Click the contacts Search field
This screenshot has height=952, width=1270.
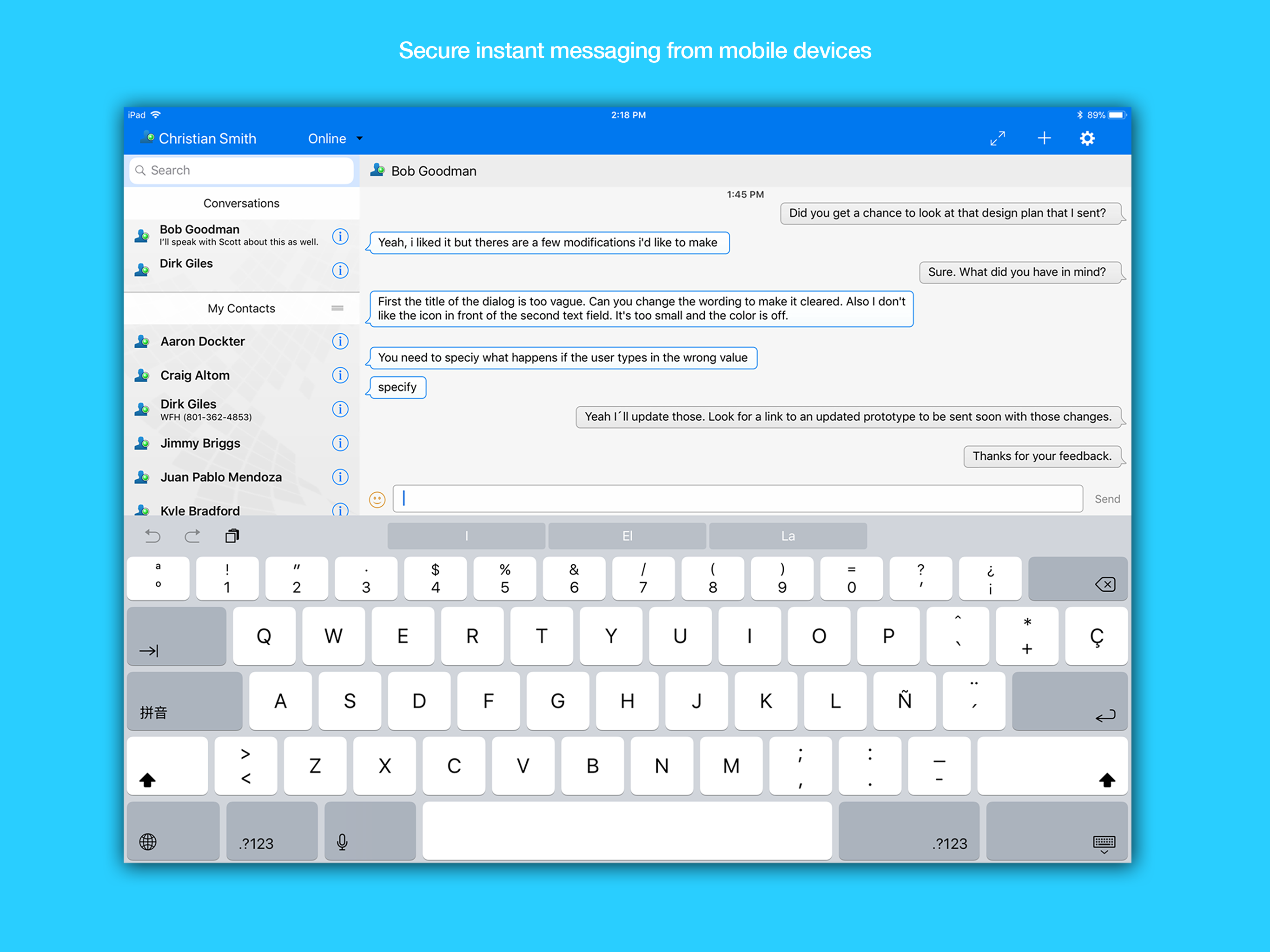pos(241,171)
